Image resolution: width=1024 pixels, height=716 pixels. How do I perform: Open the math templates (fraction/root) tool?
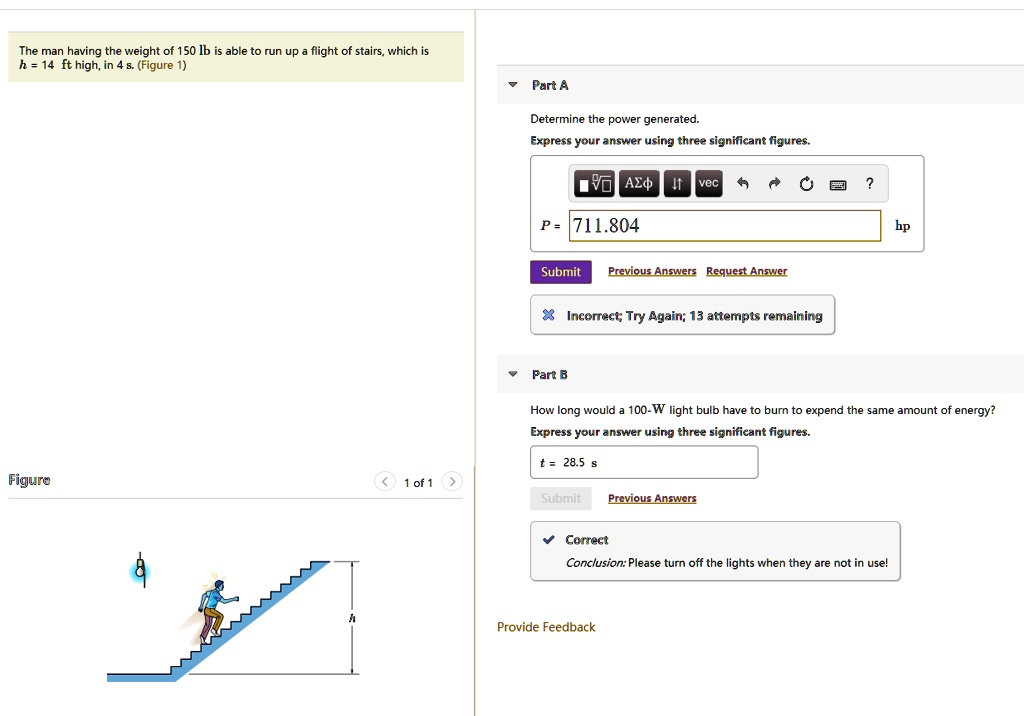click(x=595, y=183)
